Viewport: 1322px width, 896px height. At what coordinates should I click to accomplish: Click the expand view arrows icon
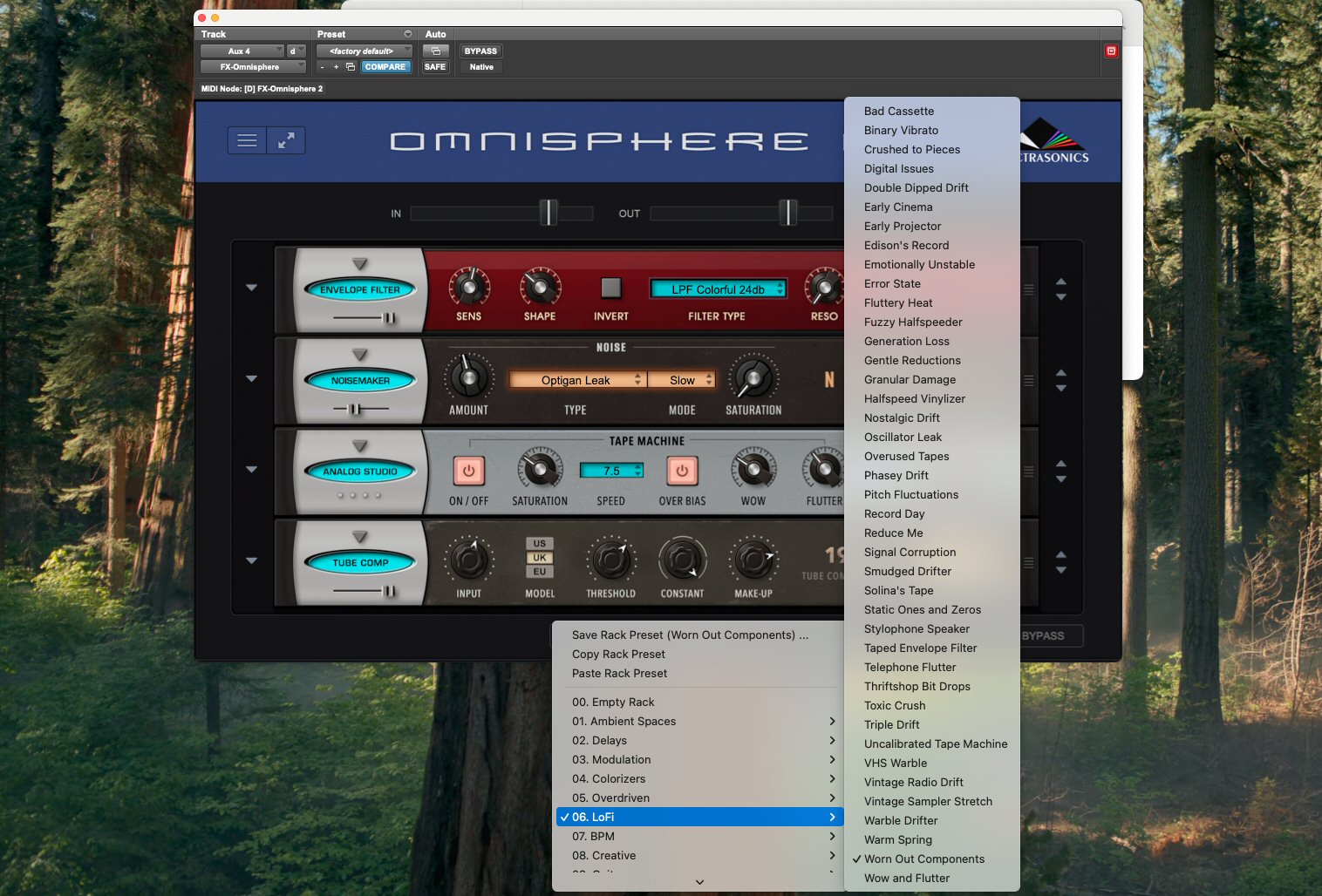click(286, 140)
